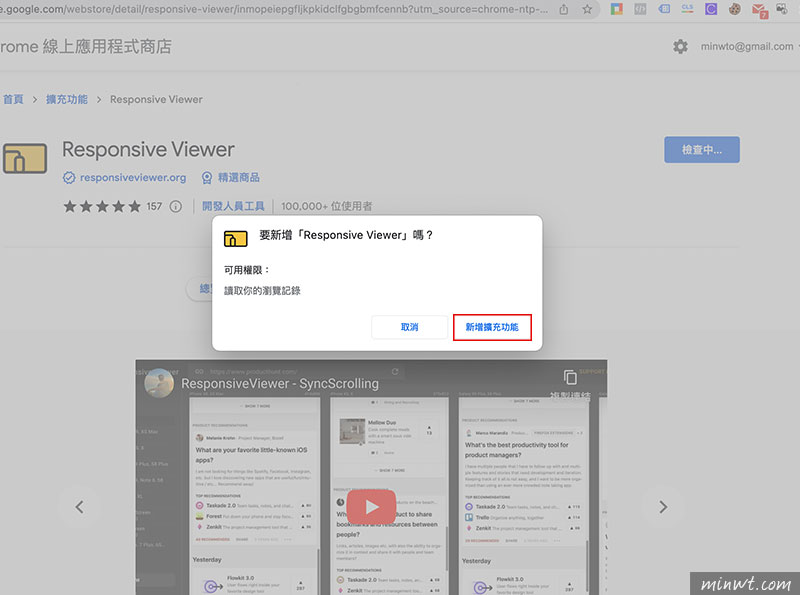Open the 首頁 breadcrumb link
Screen dimensions: 800x595
(13, 99)
